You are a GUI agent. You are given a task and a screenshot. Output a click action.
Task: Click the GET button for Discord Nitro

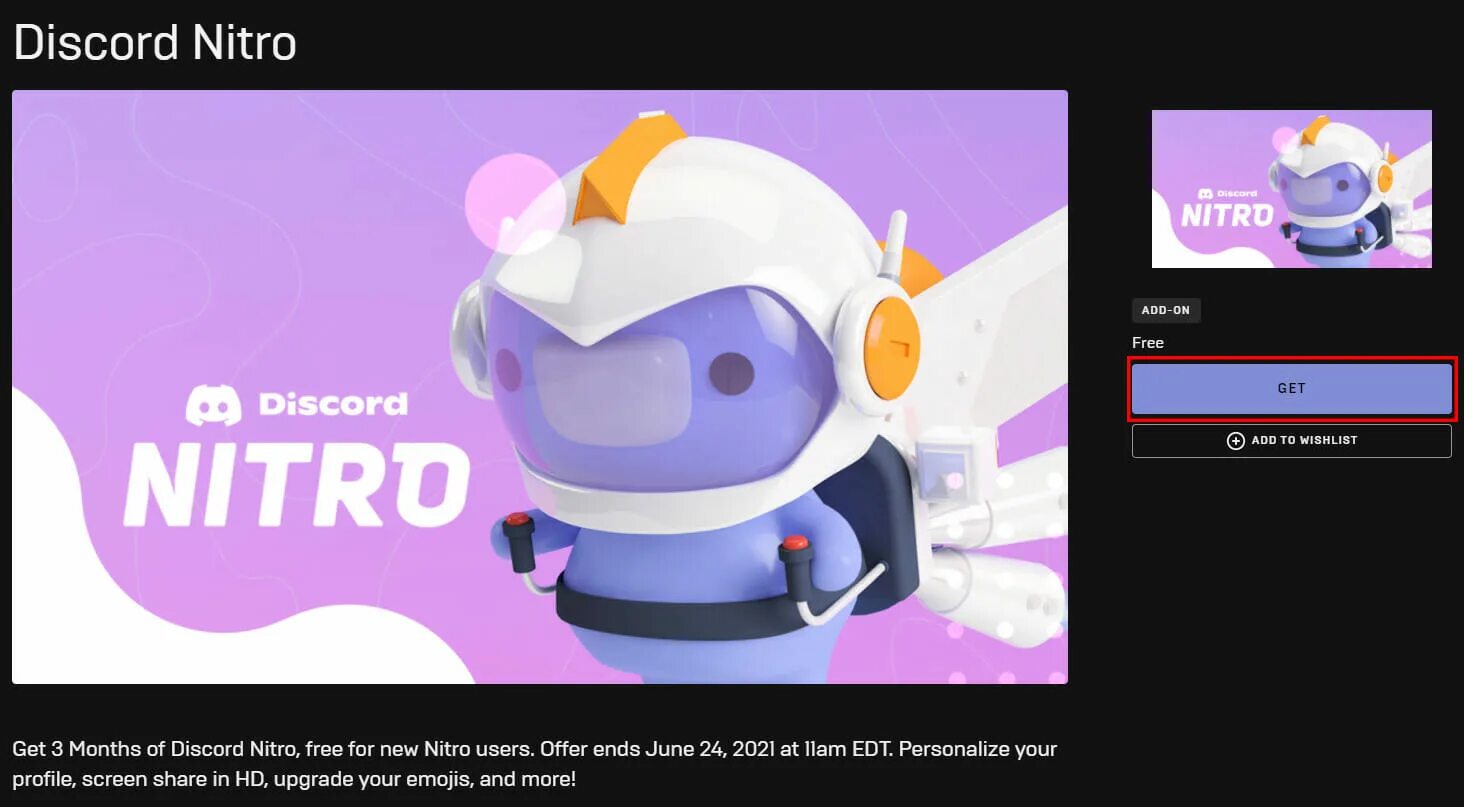pyautogui.click(x=1291, y=388)
